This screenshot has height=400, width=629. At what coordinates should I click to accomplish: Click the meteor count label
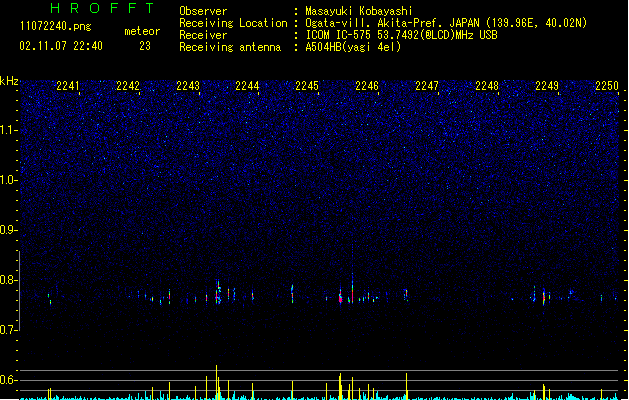pyautogui.click(x=142, y=31)
